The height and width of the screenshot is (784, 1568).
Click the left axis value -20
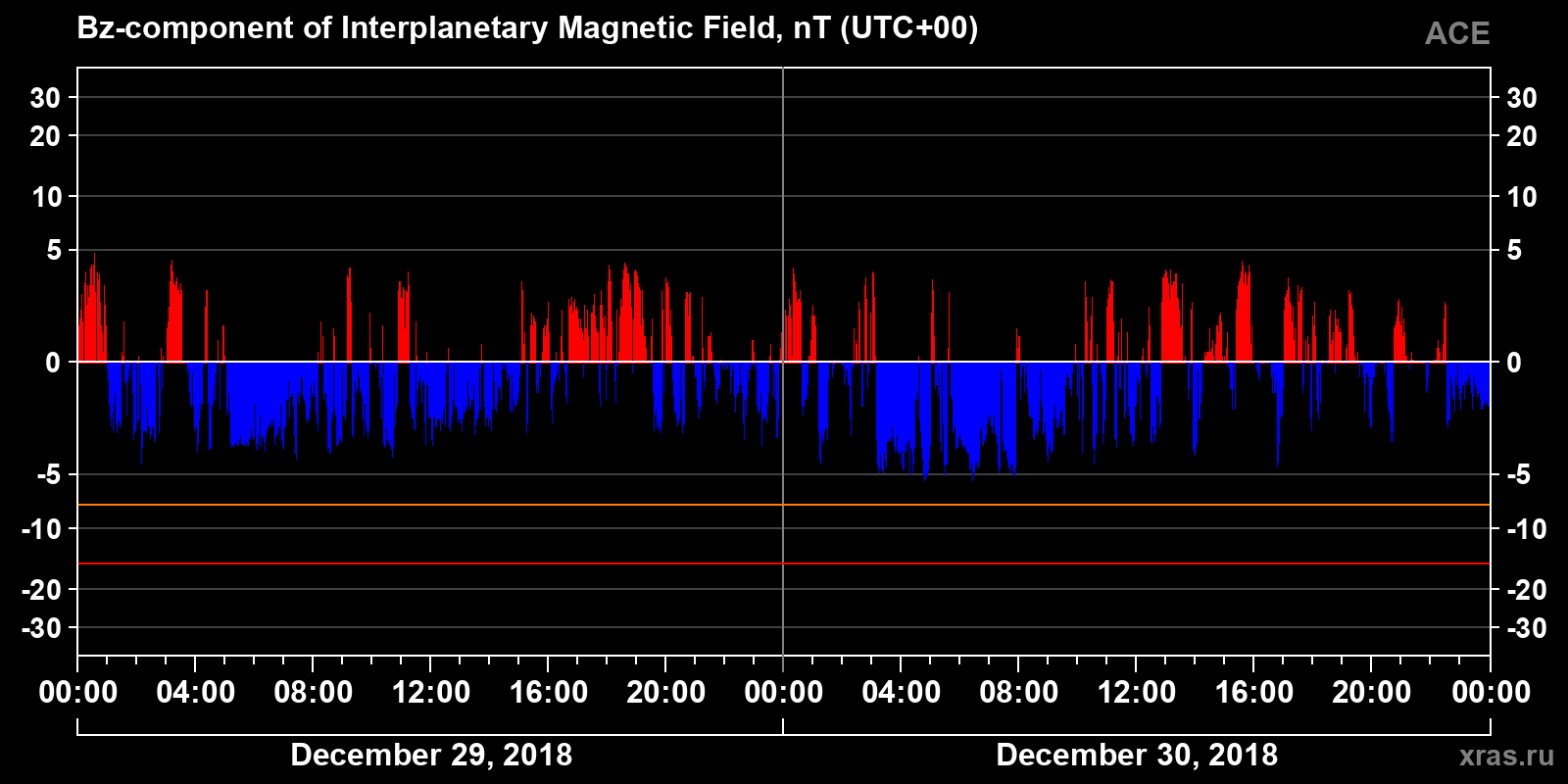click(42, 590)
